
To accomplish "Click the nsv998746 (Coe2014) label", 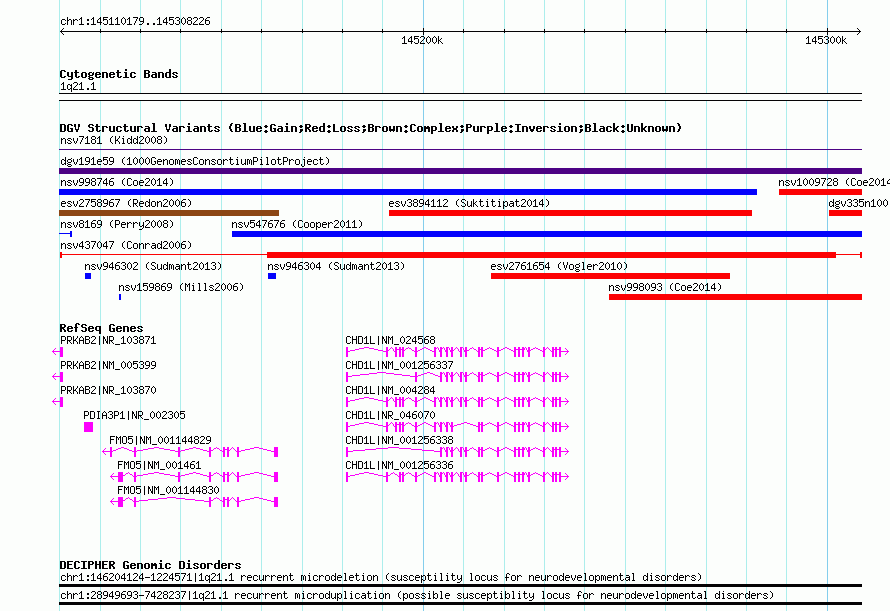I will tap(117, 182).
